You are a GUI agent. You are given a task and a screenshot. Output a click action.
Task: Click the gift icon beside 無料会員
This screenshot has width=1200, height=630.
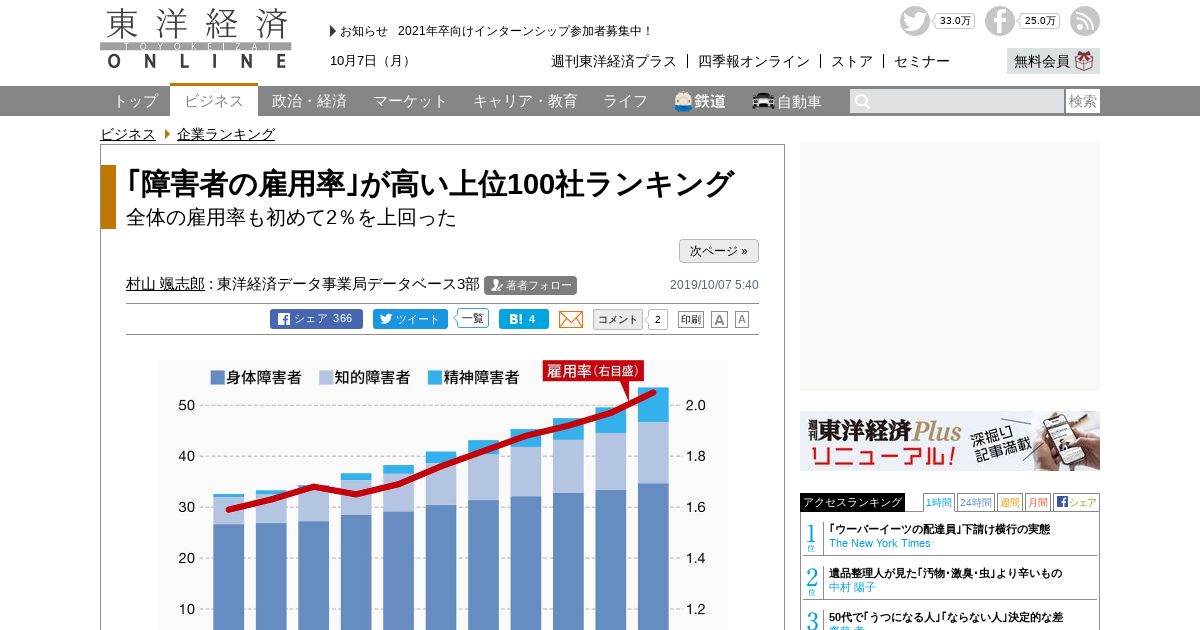point(1085,61)
